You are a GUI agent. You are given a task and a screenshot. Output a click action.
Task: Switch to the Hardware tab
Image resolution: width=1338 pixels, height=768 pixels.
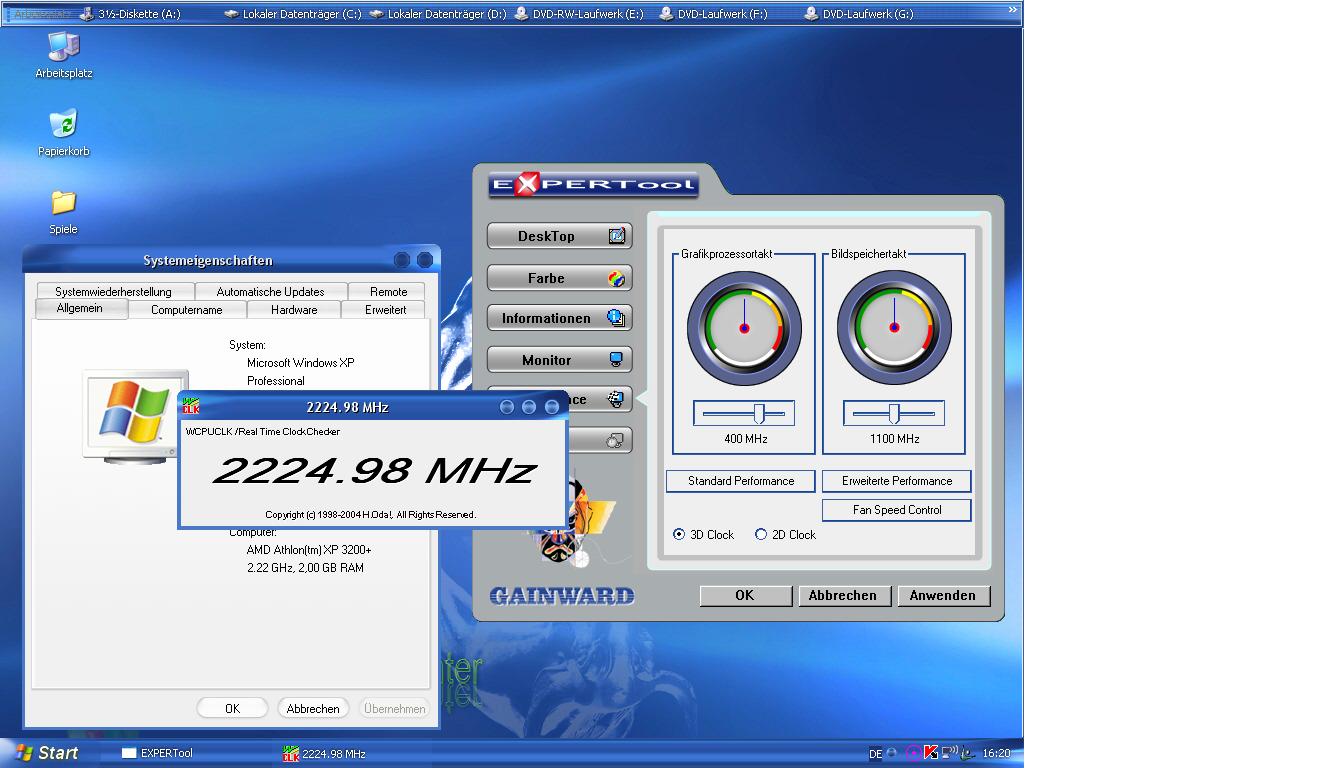point(294,310)
